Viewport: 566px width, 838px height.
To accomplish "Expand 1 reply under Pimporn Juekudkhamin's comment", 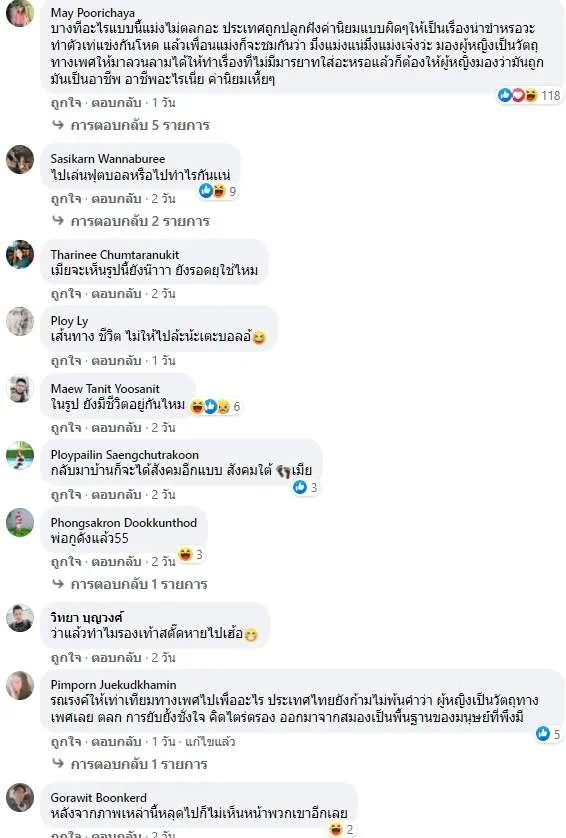I will [130, 764].
